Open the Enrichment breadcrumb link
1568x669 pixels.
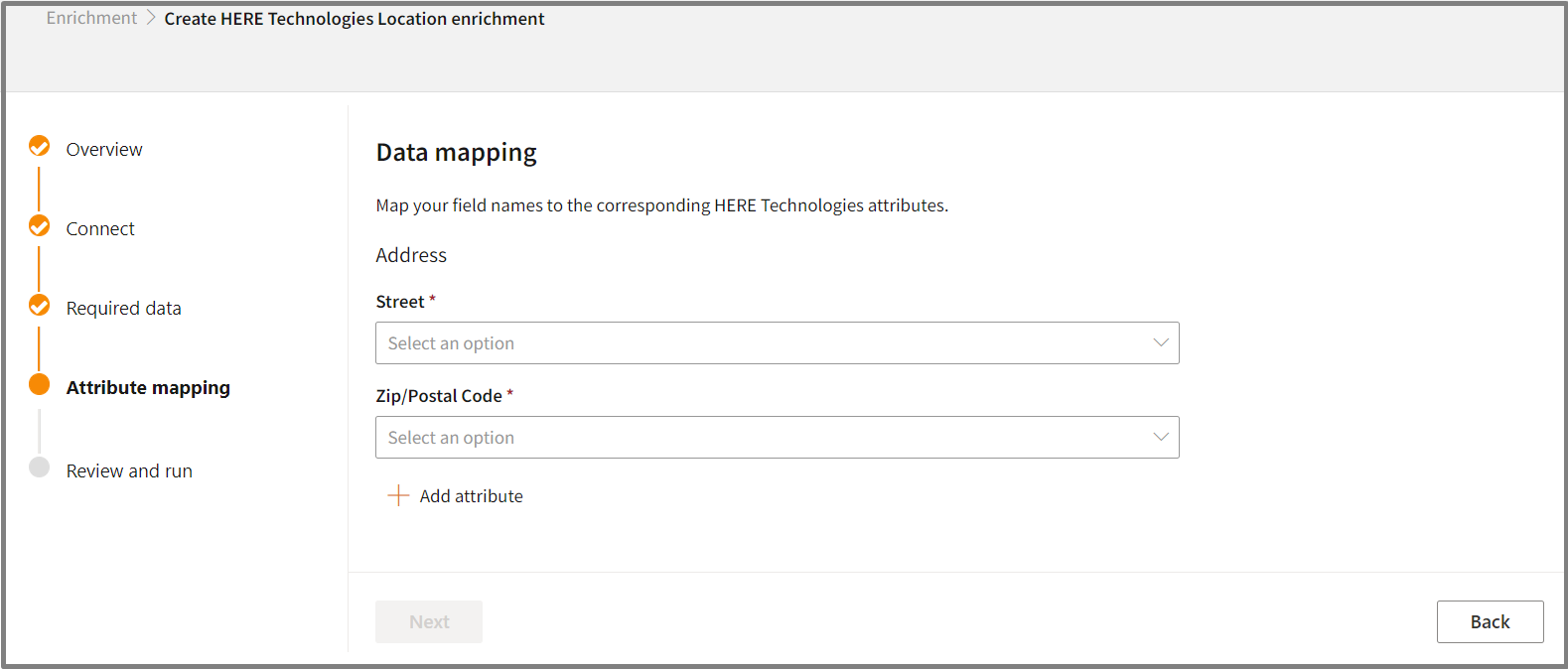(x=91, y=18)
